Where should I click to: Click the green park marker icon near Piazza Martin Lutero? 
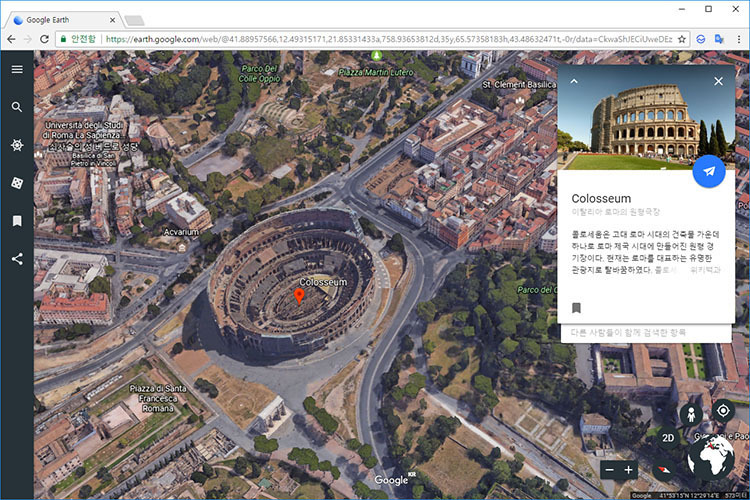376,55
